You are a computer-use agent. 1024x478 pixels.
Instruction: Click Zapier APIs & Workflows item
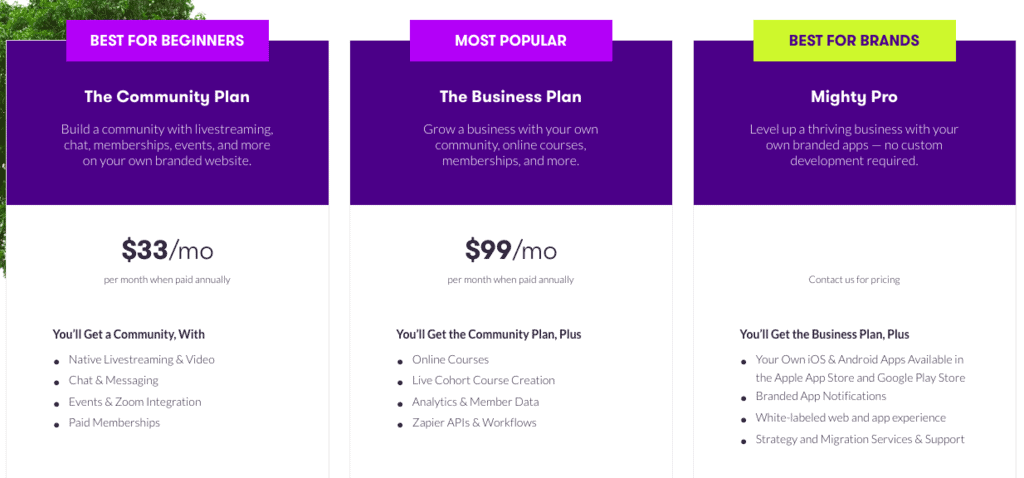tap(474, 423)
